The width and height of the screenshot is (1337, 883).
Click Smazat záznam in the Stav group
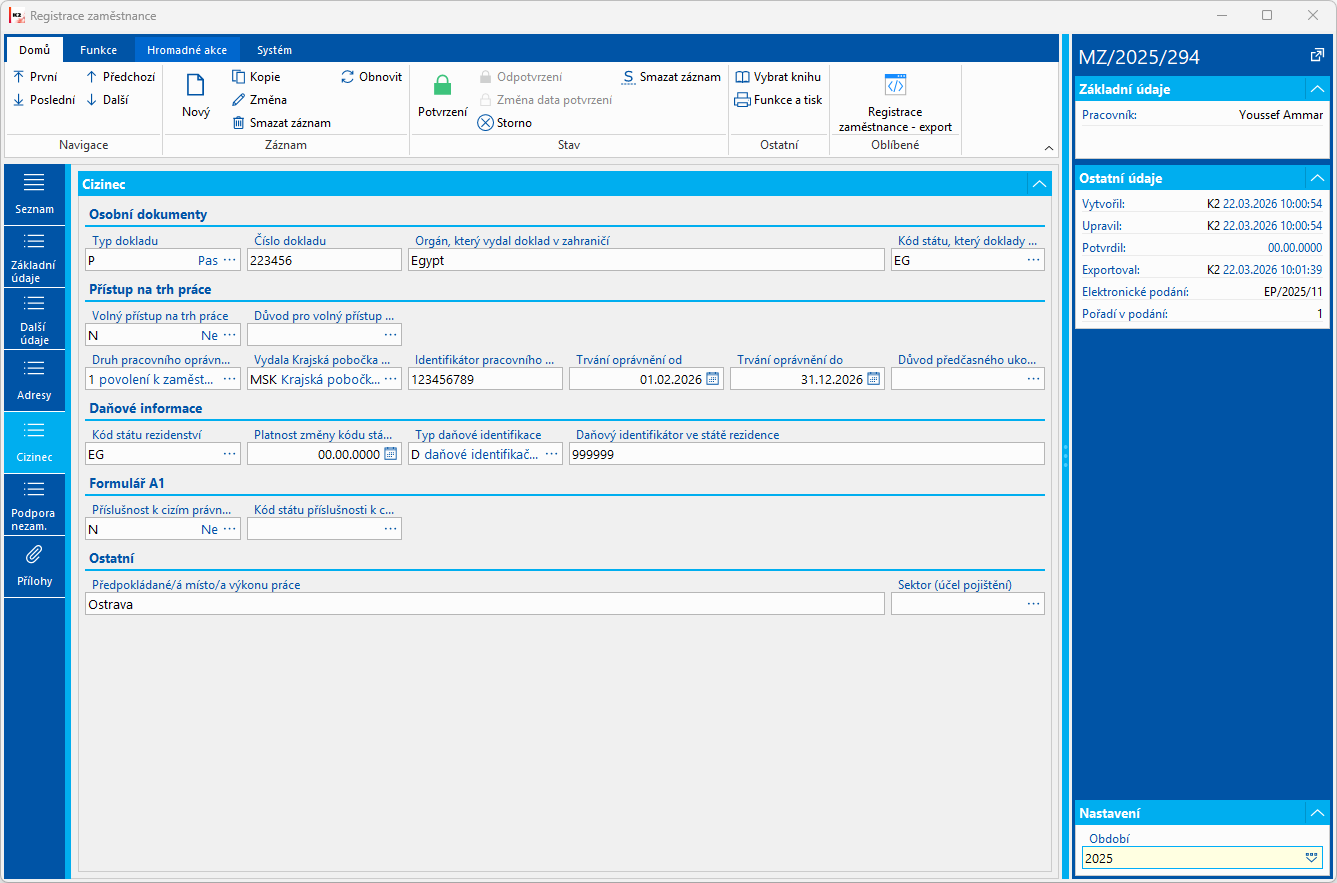click(x=671, y=77)
